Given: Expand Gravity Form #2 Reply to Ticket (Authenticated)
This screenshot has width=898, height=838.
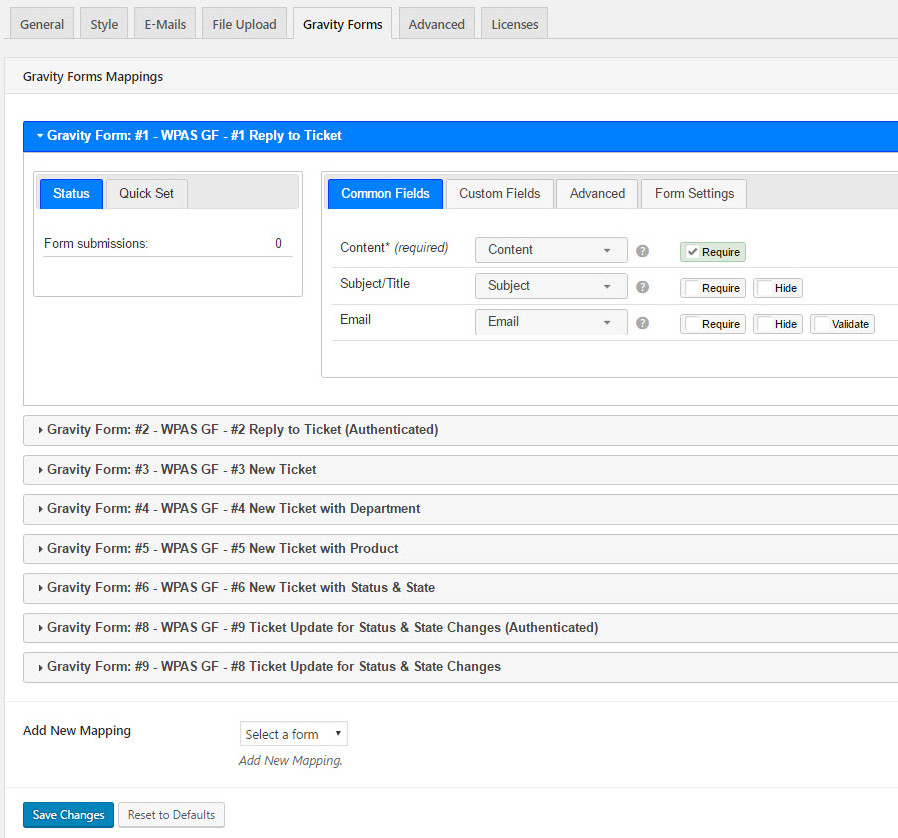Looking at the screenshot, I should [x=460, y=430].
